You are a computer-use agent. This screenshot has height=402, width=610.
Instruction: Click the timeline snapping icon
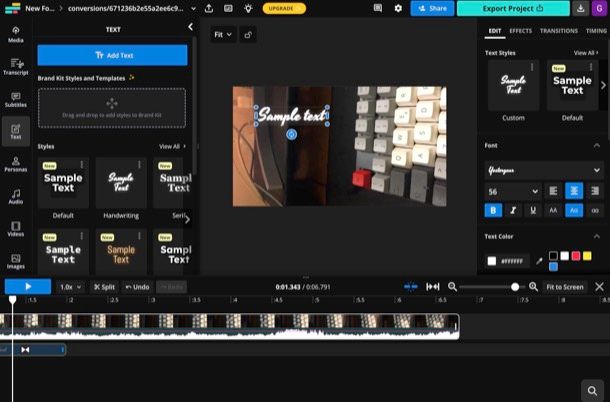click(410, 287)
